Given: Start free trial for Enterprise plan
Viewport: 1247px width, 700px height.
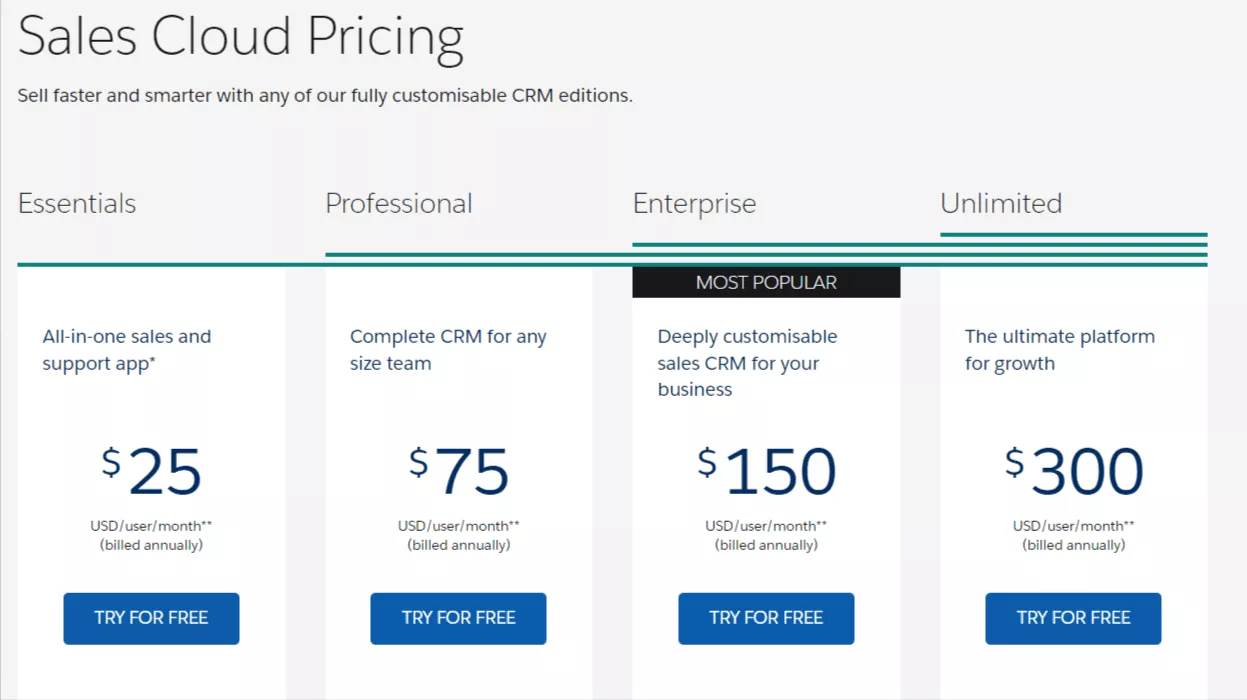Looking at the screenshot, I should [766, 618].
